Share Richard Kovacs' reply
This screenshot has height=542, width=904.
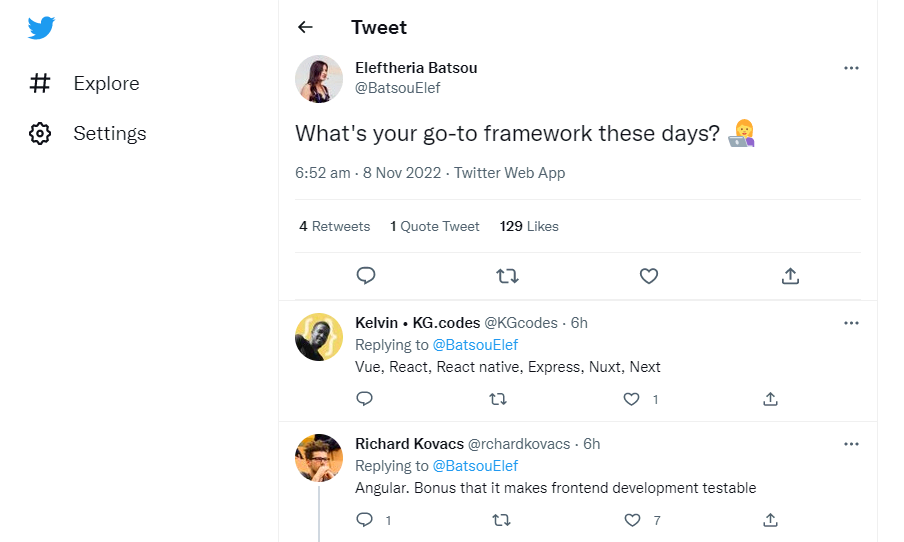click(770, 520)
